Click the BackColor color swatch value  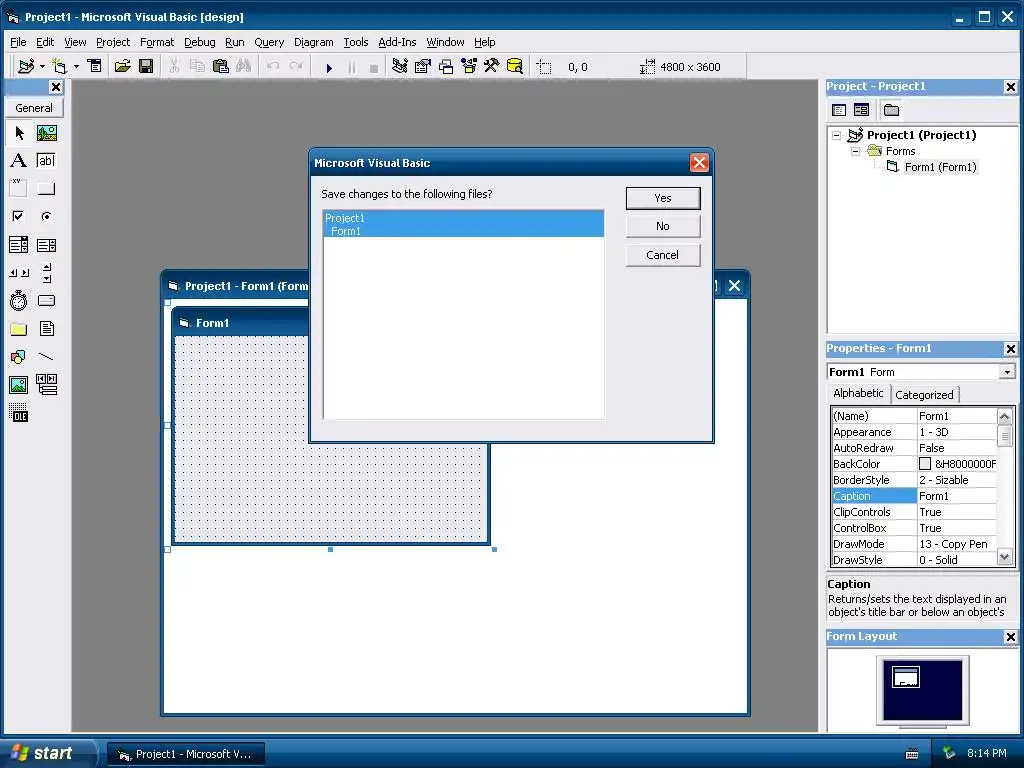(925, 464)
